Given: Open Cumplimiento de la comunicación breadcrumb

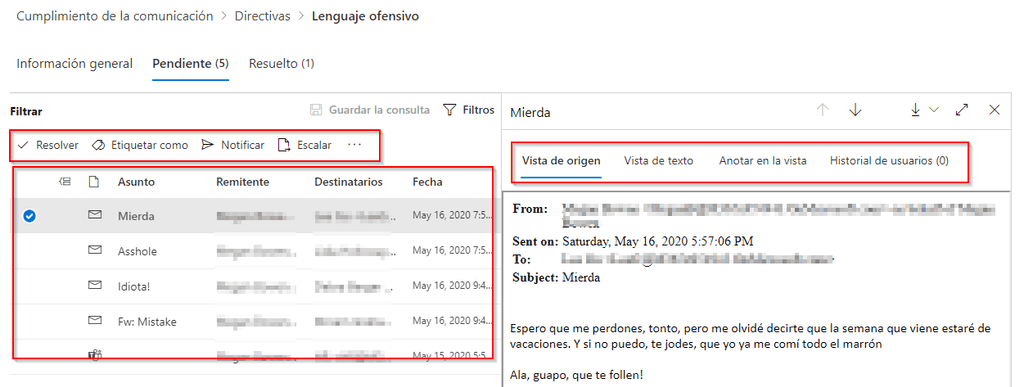Looking at the screenshot, I should pyautogui.click(x=115, y=16).
